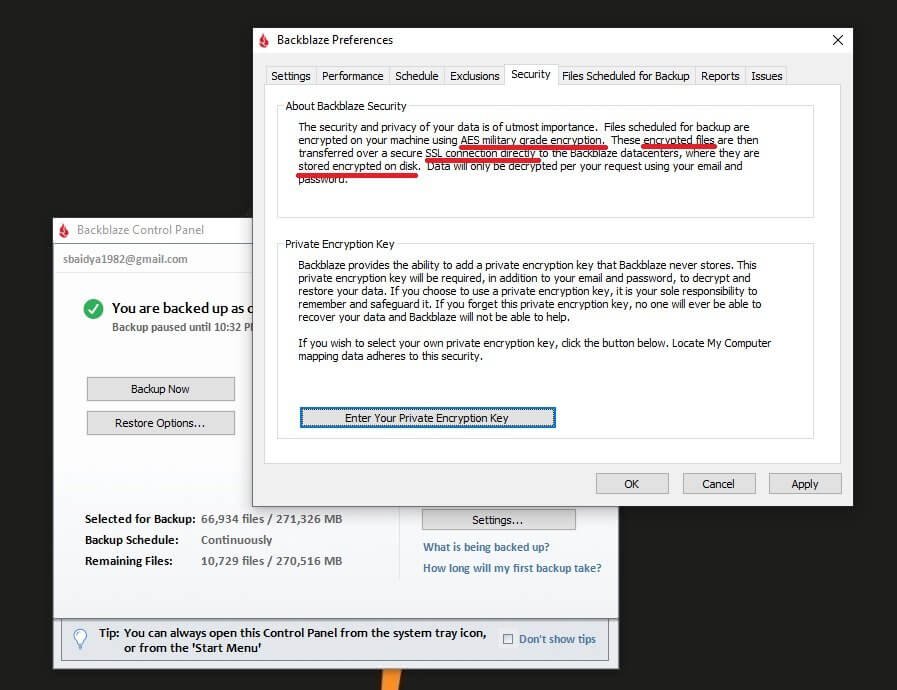The height and width of the screenshot is (690, 897).
Task: Open the Performance tab
Action: pyautogui.click(x=352, y=76)
